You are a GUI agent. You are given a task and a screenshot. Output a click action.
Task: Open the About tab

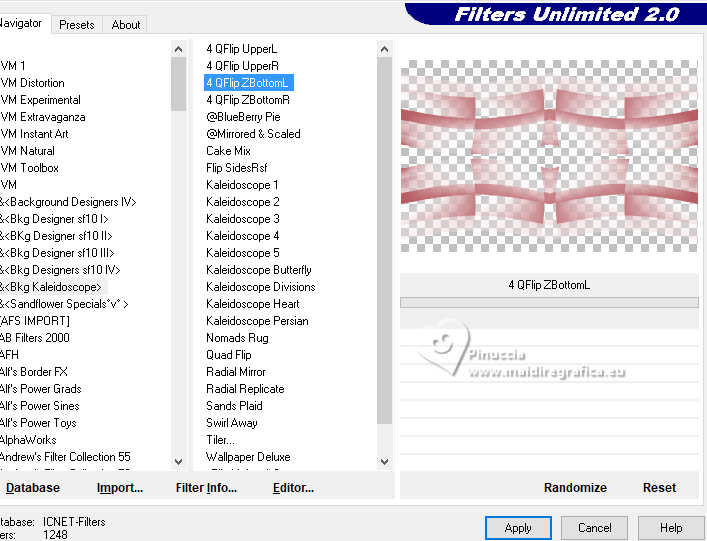126,24
